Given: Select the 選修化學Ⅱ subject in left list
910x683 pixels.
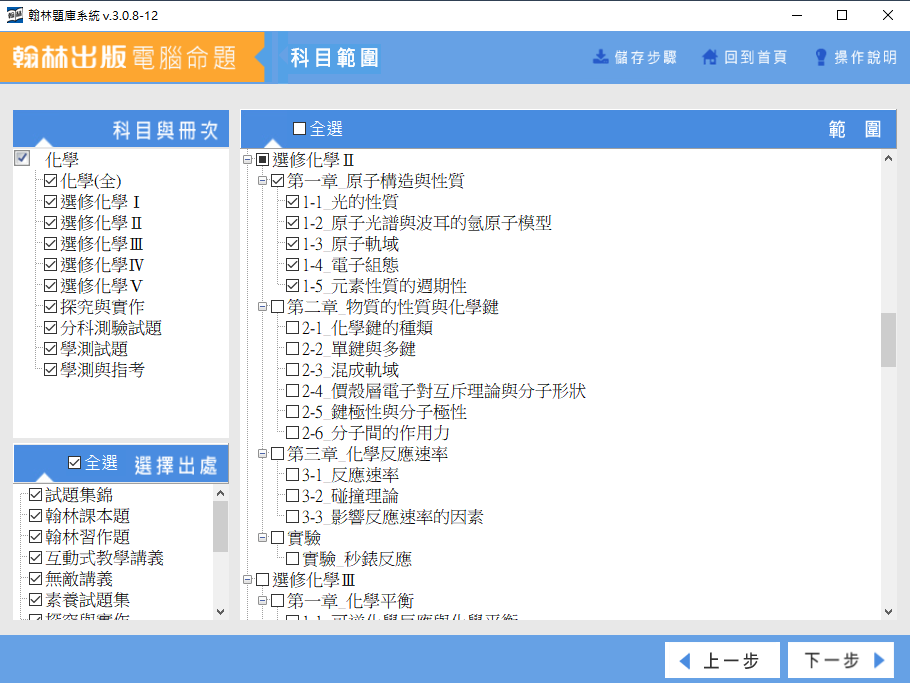Looking at the screenshot, I should pyautogui.click(x=101, y=223).
